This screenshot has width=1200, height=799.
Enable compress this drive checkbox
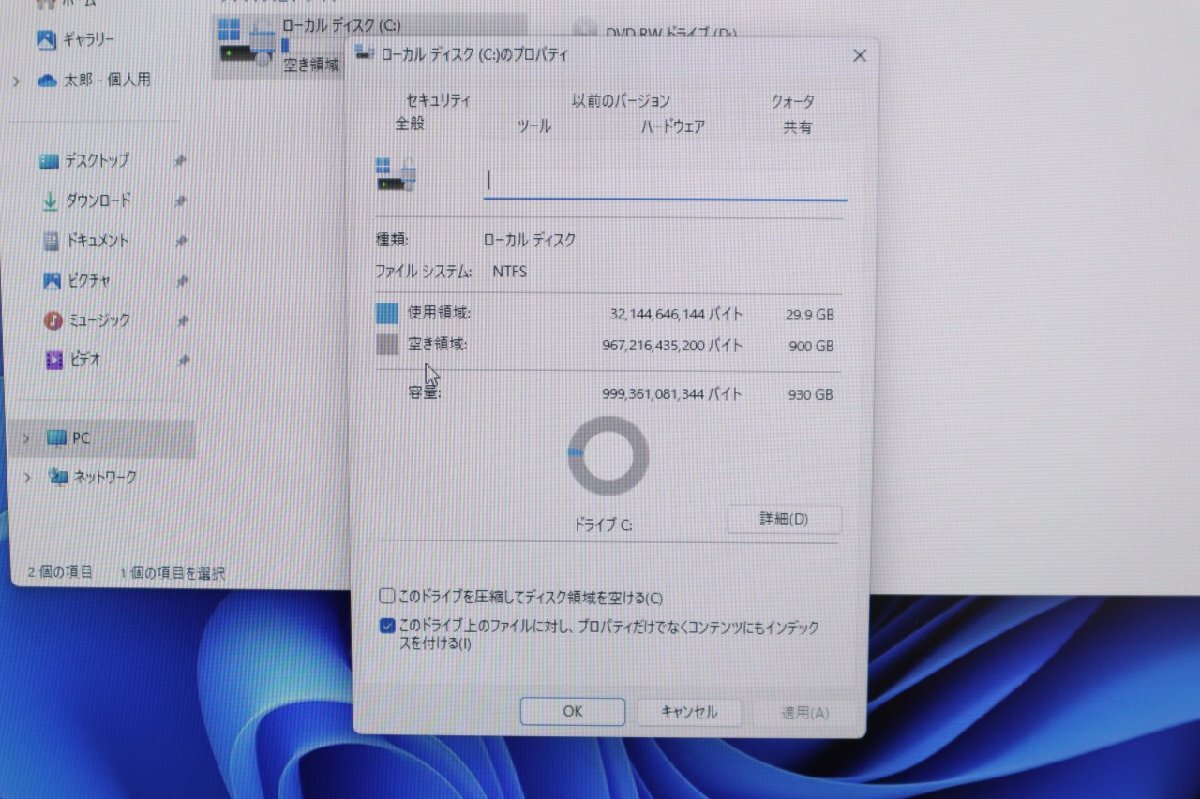[387, 597]
